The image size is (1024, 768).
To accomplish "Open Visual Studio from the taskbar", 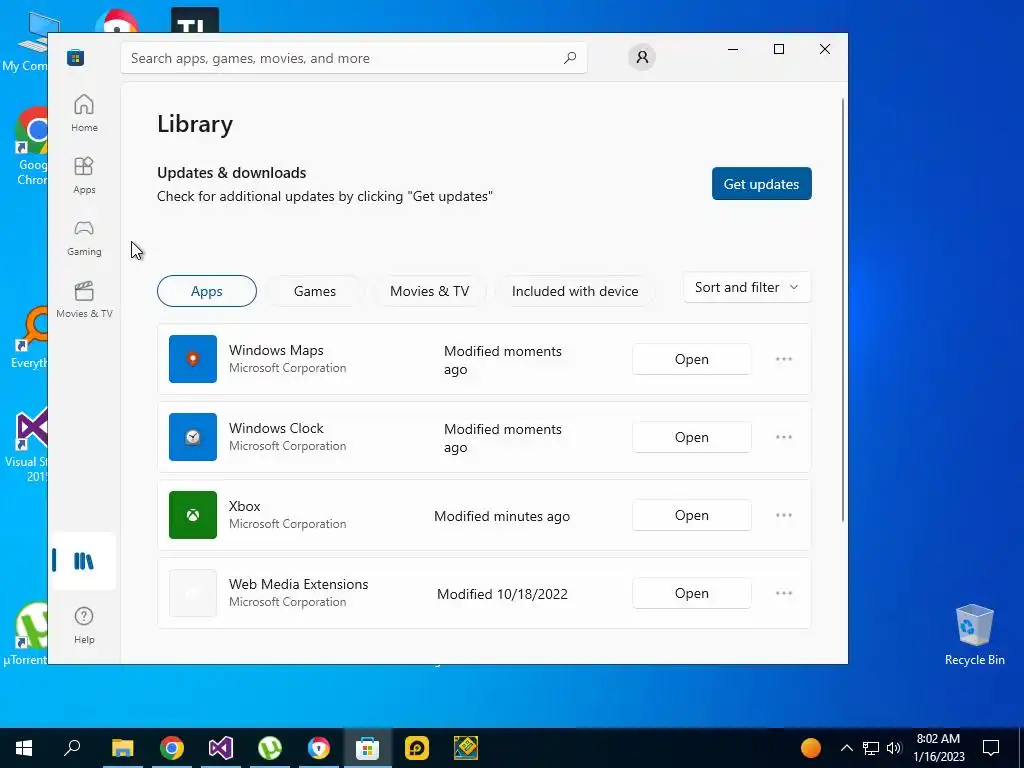I will (221, 748).
